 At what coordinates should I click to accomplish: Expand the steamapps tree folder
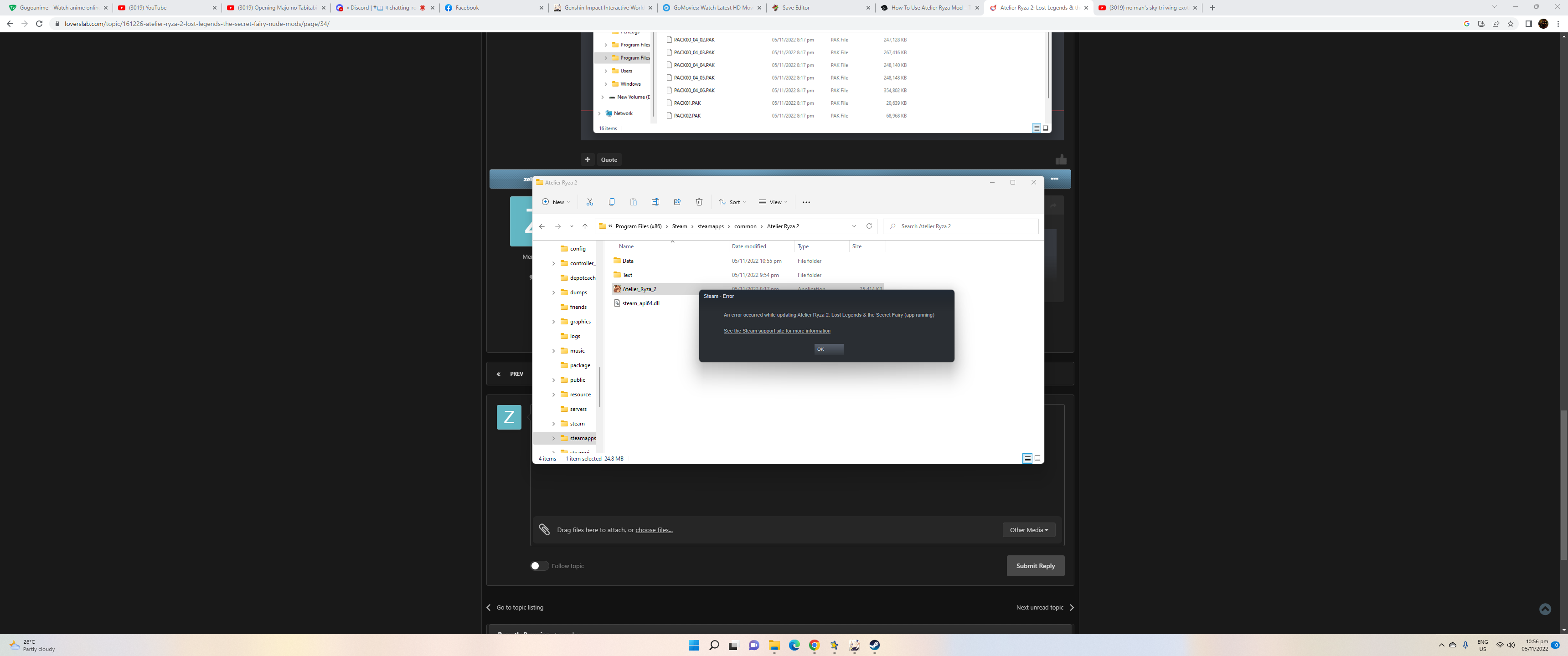[553, 438]
